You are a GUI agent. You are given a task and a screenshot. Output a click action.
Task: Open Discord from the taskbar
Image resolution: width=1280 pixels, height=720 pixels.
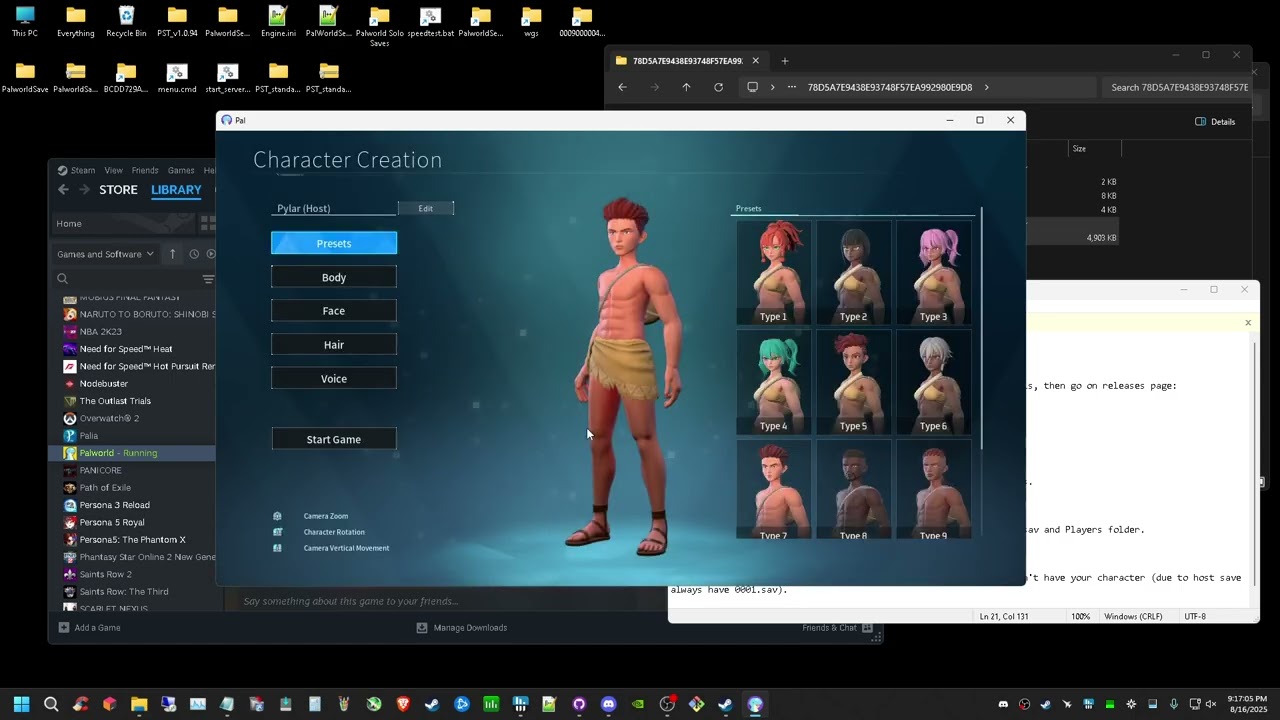608,704
